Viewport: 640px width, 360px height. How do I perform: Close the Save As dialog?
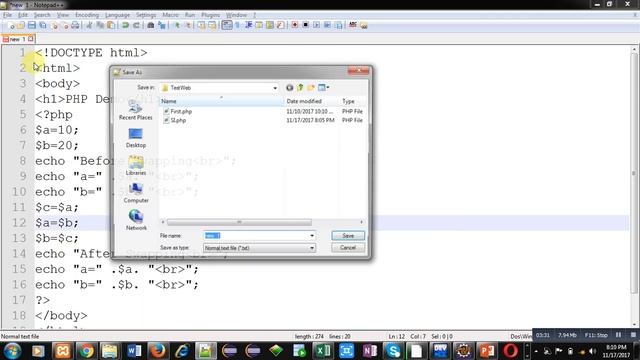click(x=359, y=71)
